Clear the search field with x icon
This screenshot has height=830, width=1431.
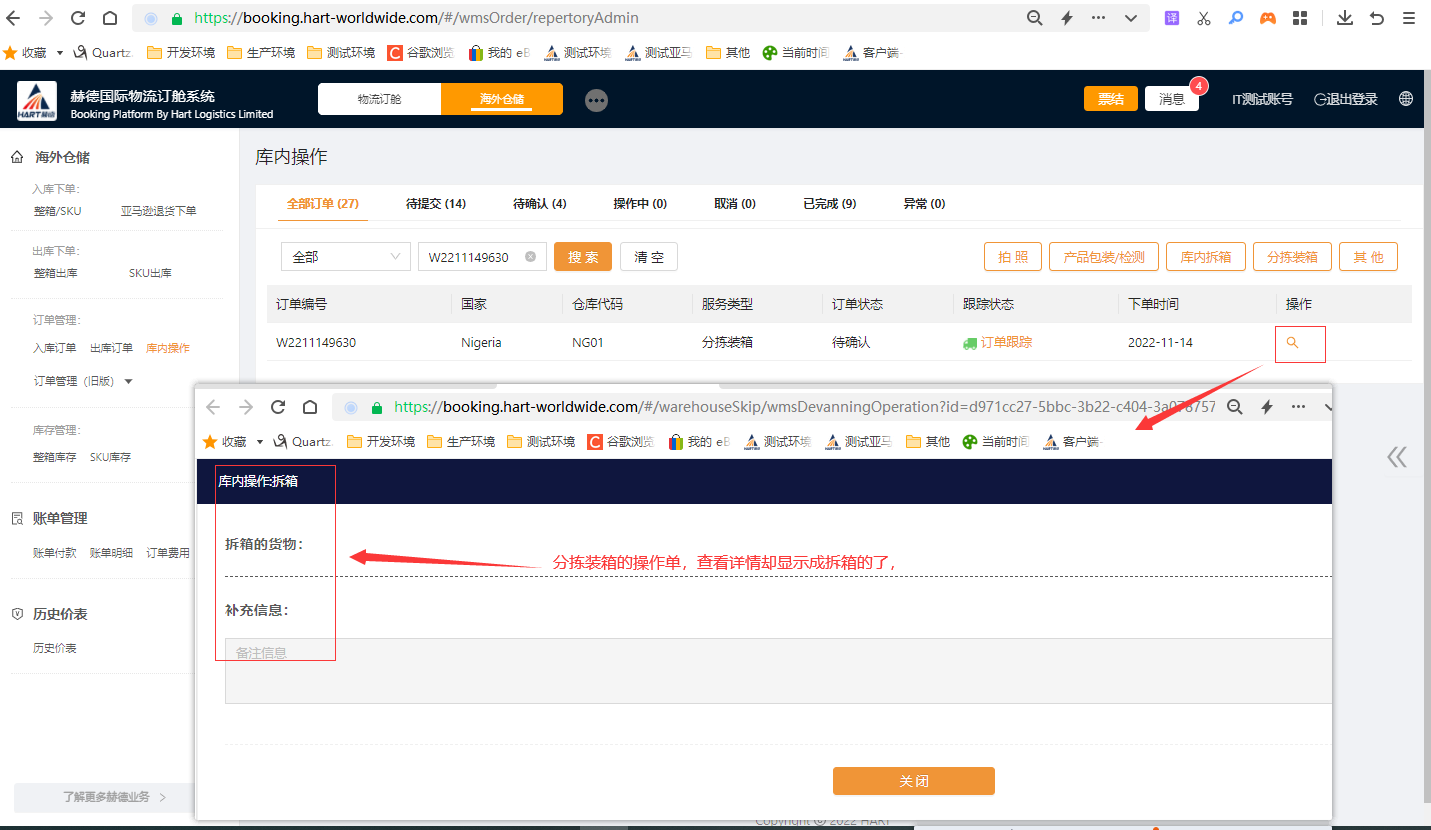pyautogui.click(x=530, y=257)
